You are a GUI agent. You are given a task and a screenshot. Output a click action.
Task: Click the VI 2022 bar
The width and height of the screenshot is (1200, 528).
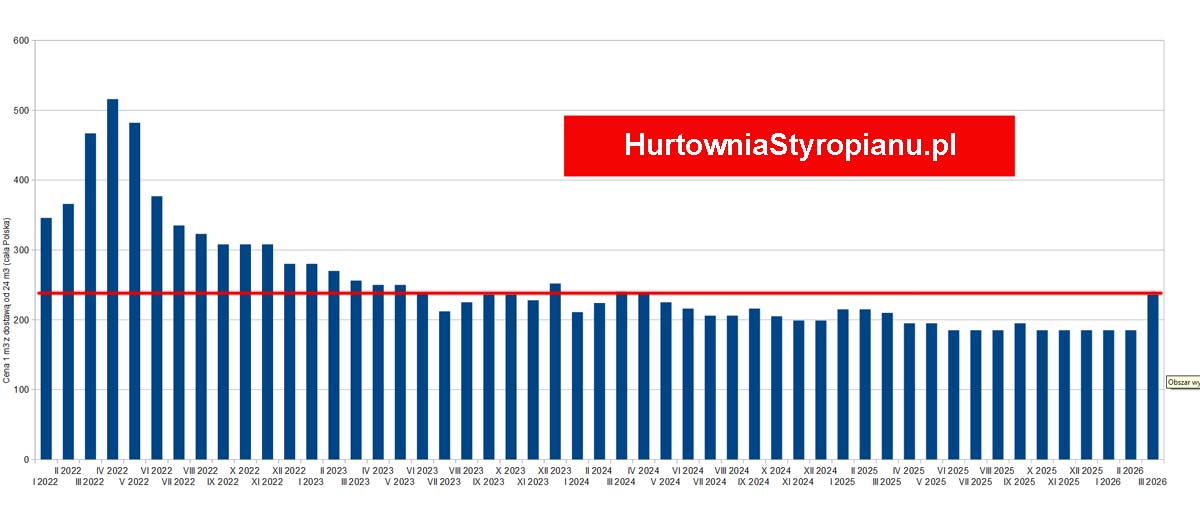(x=157, y=328)
